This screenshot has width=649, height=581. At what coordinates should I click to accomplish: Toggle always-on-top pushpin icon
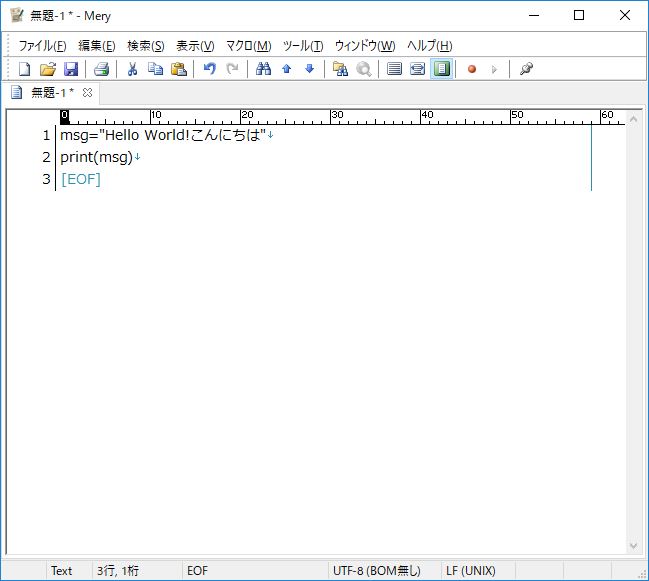tap(526, 69)
